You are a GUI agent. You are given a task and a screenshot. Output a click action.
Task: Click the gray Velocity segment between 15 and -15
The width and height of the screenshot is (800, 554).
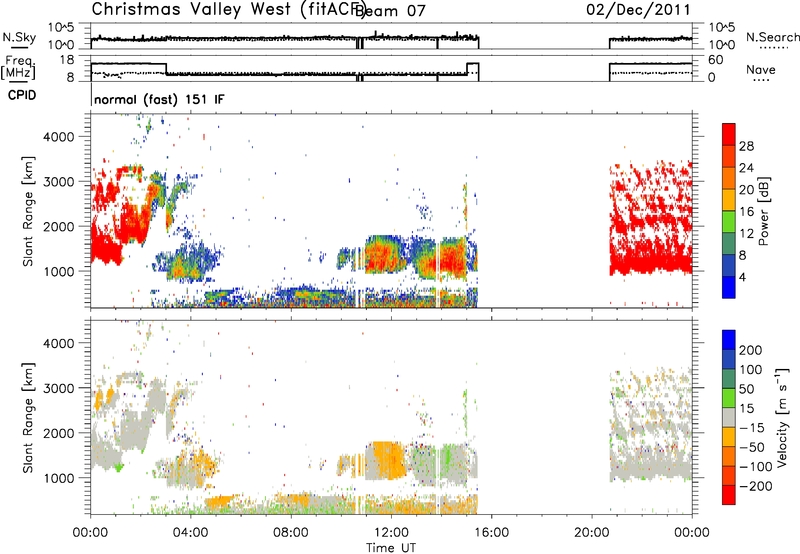[729, 417]
